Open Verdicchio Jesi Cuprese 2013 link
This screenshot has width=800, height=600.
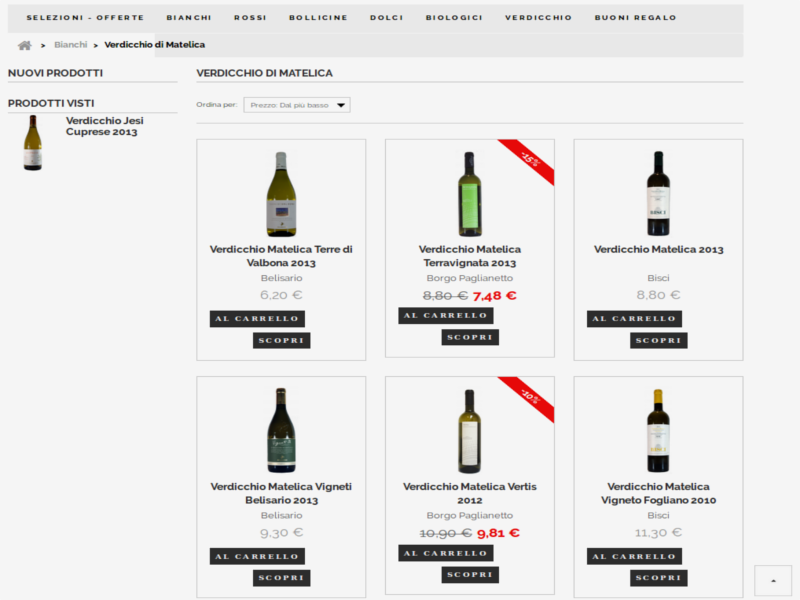tap(105, 126)
